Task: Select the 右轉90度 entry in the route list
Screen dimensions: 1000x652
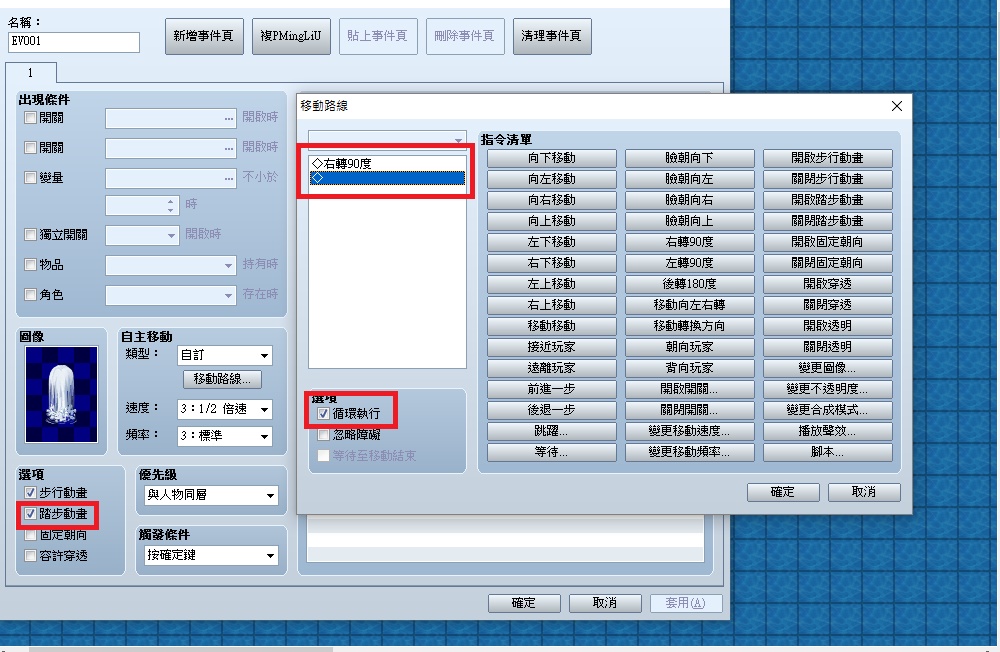Action: 387,164
